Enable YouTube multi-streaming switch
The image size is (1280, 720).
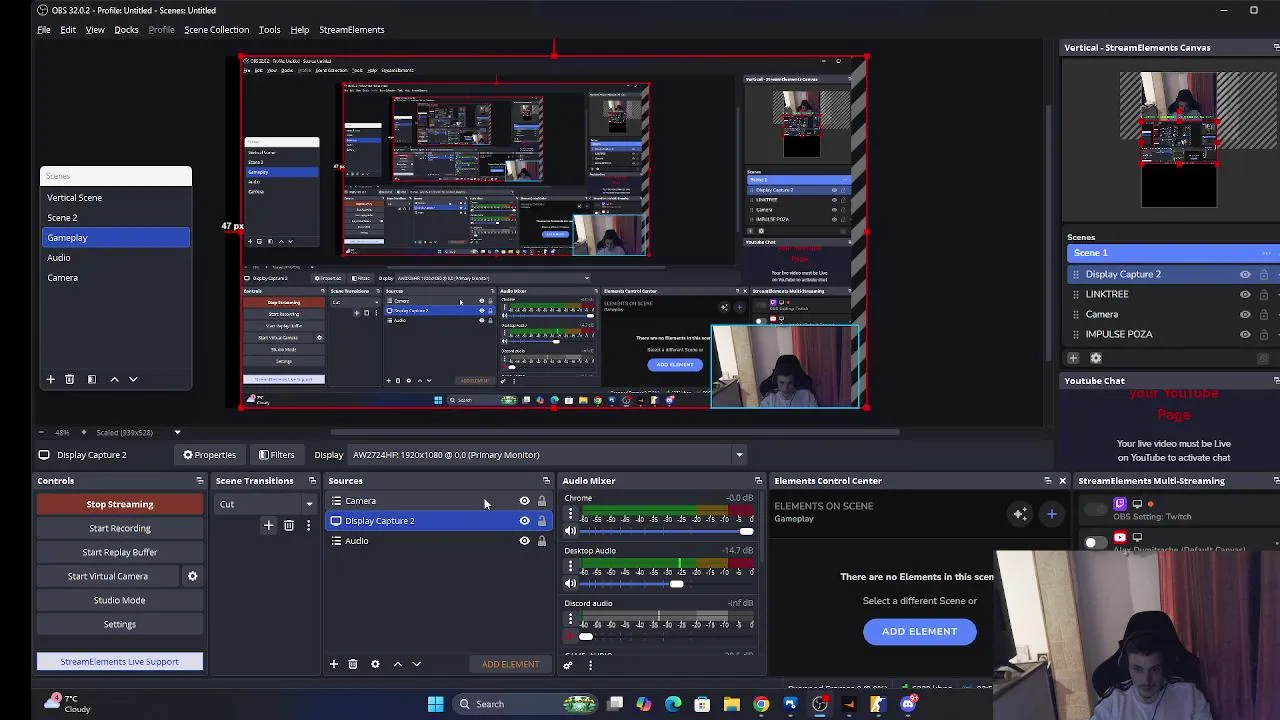pyautogui.click(x=1096, y=543)
